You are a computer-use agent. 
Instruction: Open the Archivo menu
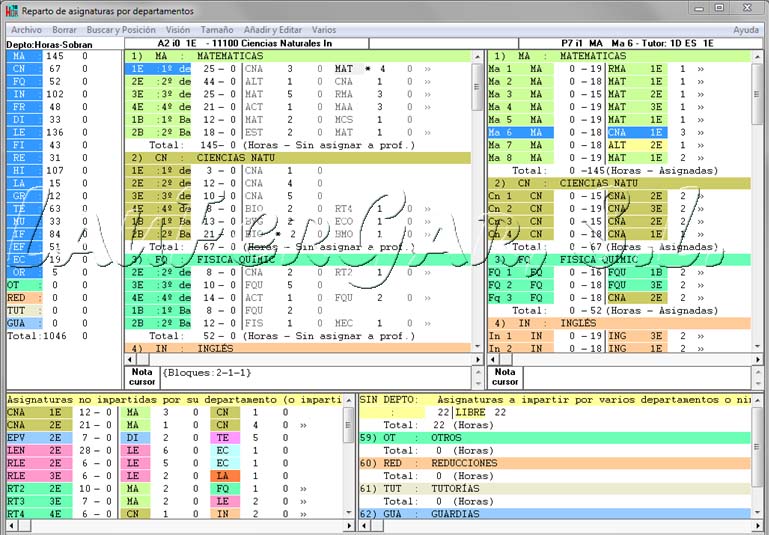tap(26, 30)
